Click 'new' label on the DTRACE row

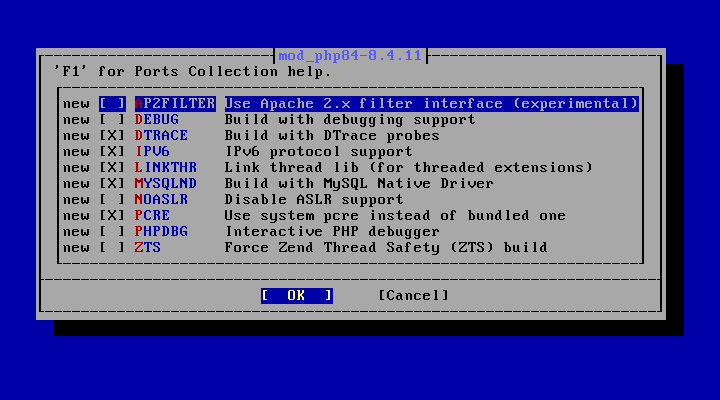tap(76, 136)
